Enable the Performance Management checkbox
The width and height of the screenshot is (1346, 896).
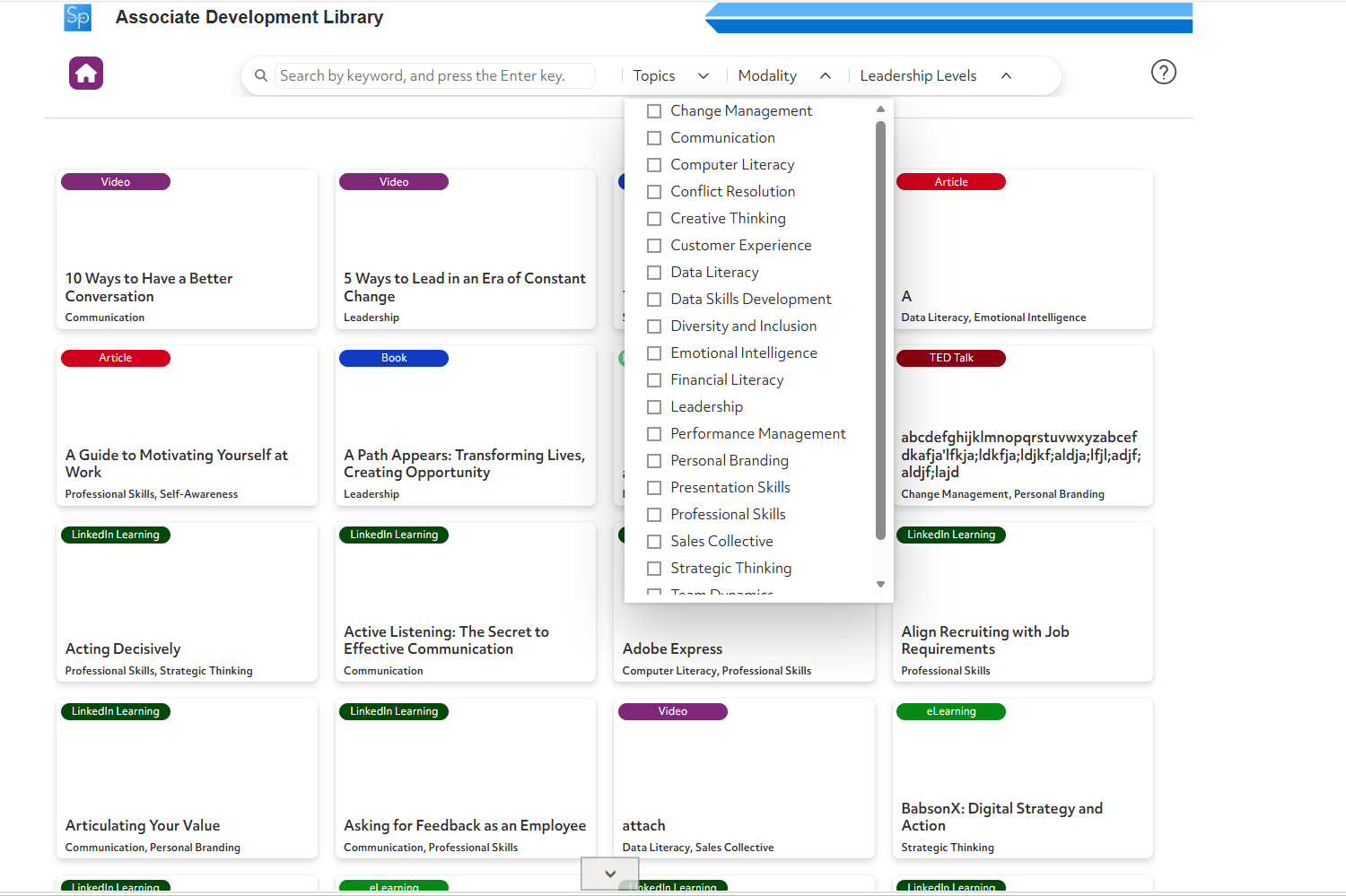point(654,434)
